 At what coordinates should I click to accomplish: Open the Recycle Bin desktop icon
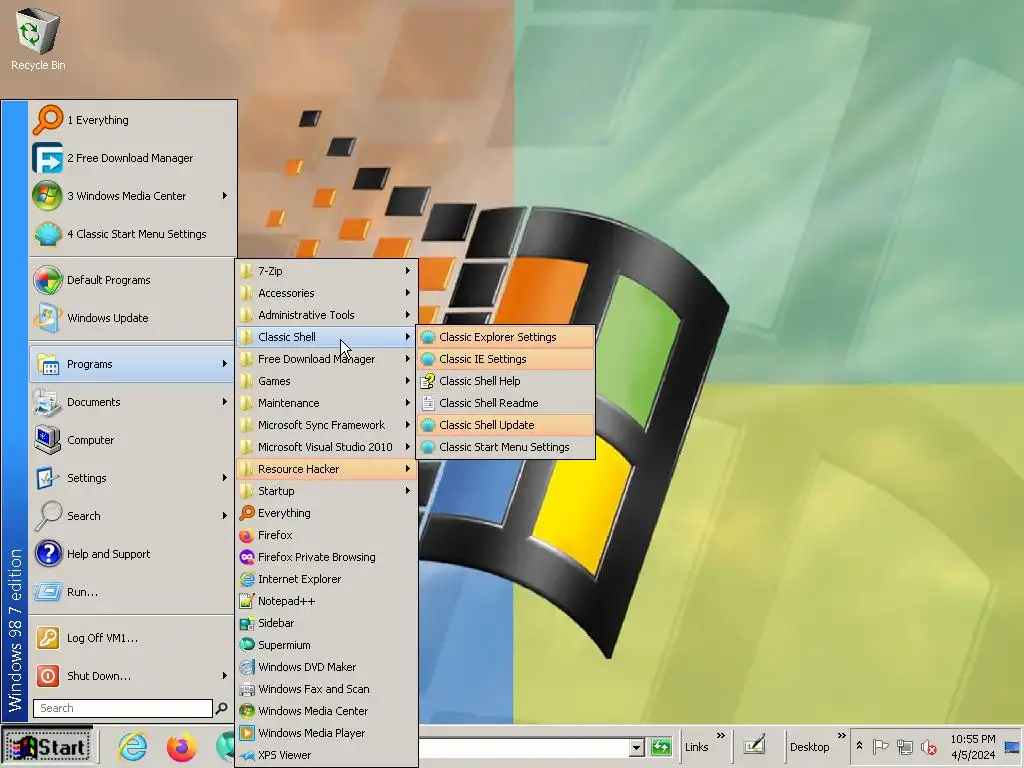(x=38, y=39)
